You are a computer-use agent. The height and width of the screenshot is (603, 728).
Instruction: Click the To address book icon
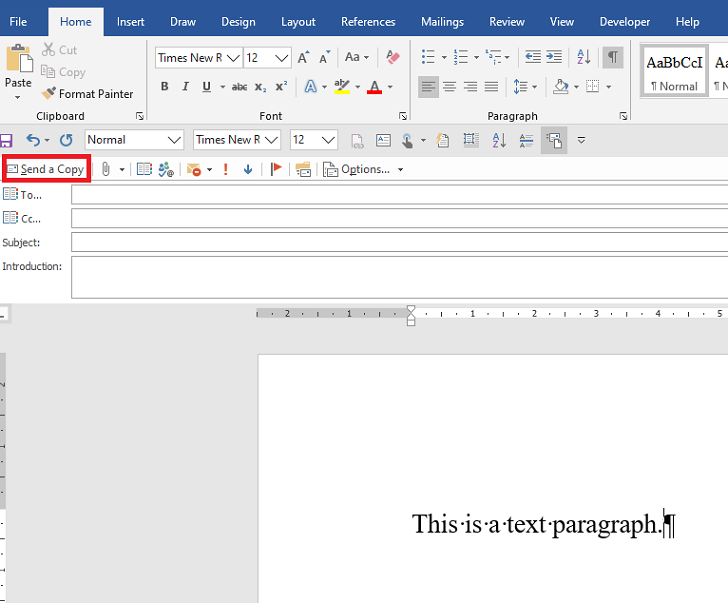coord(10,194)
